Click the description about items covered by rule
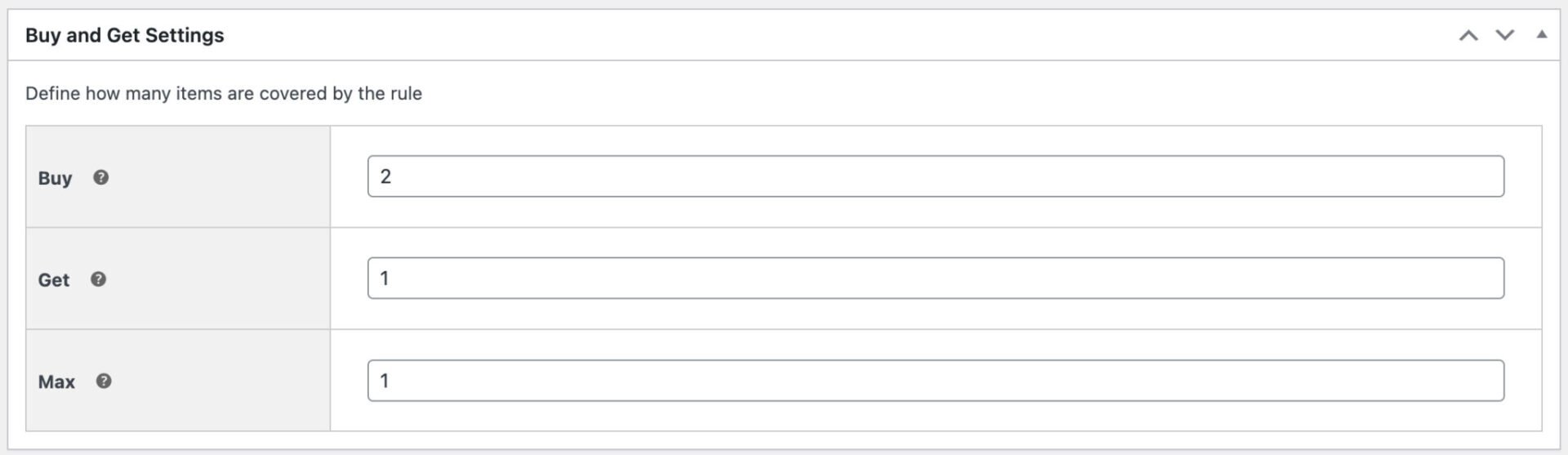This screenshot has height=455, width=1568. pos(224,93)
